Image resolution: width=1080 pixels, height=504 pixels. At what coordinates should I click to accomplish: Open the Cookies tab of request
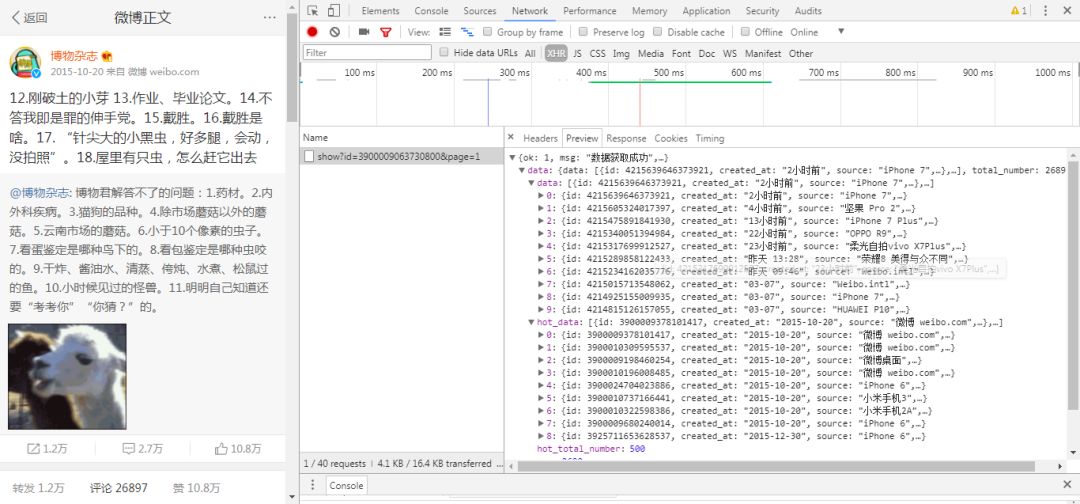pyautogui.click(x=671, y=138)
